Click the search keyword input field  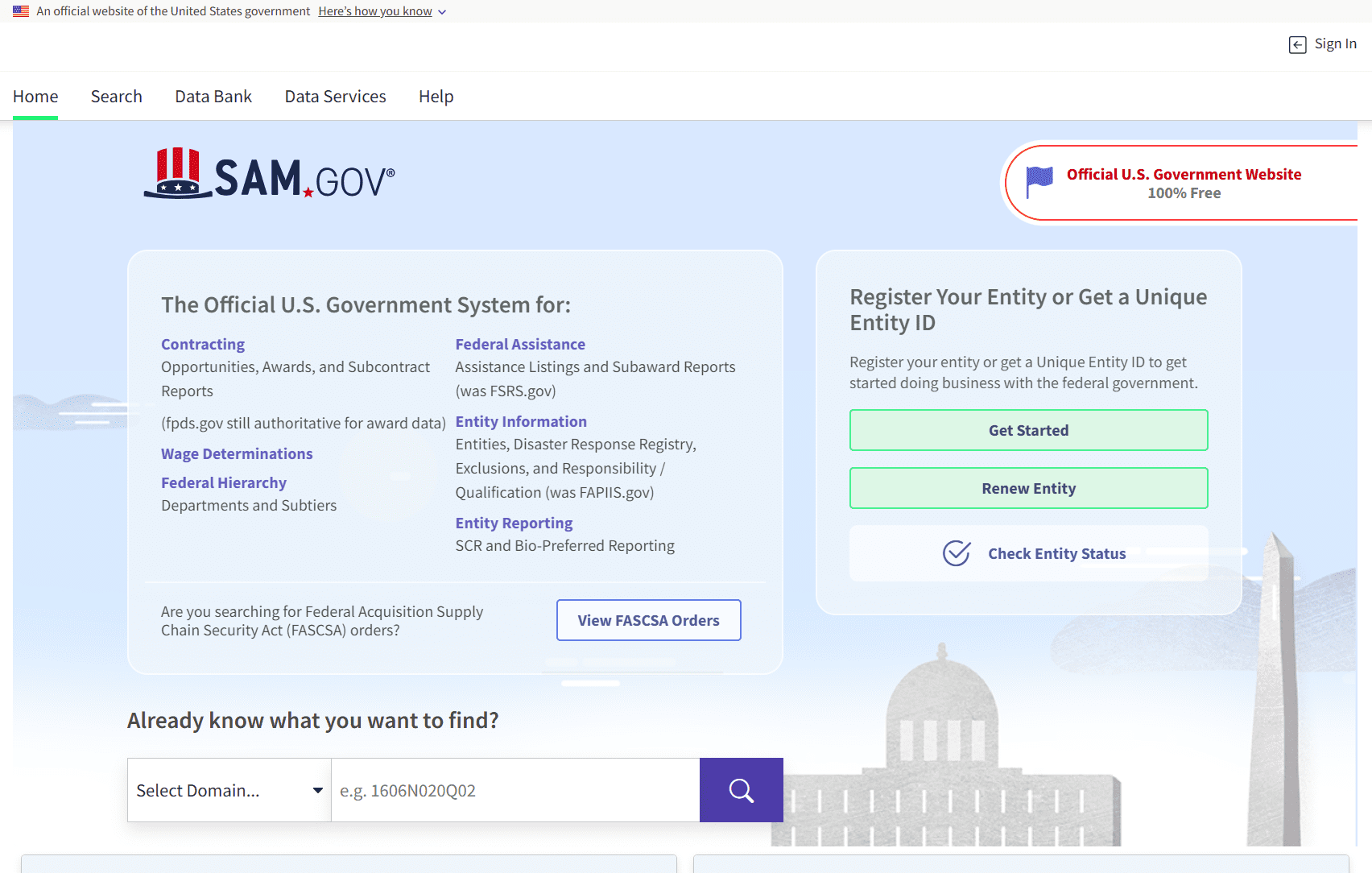click(515, 790)
